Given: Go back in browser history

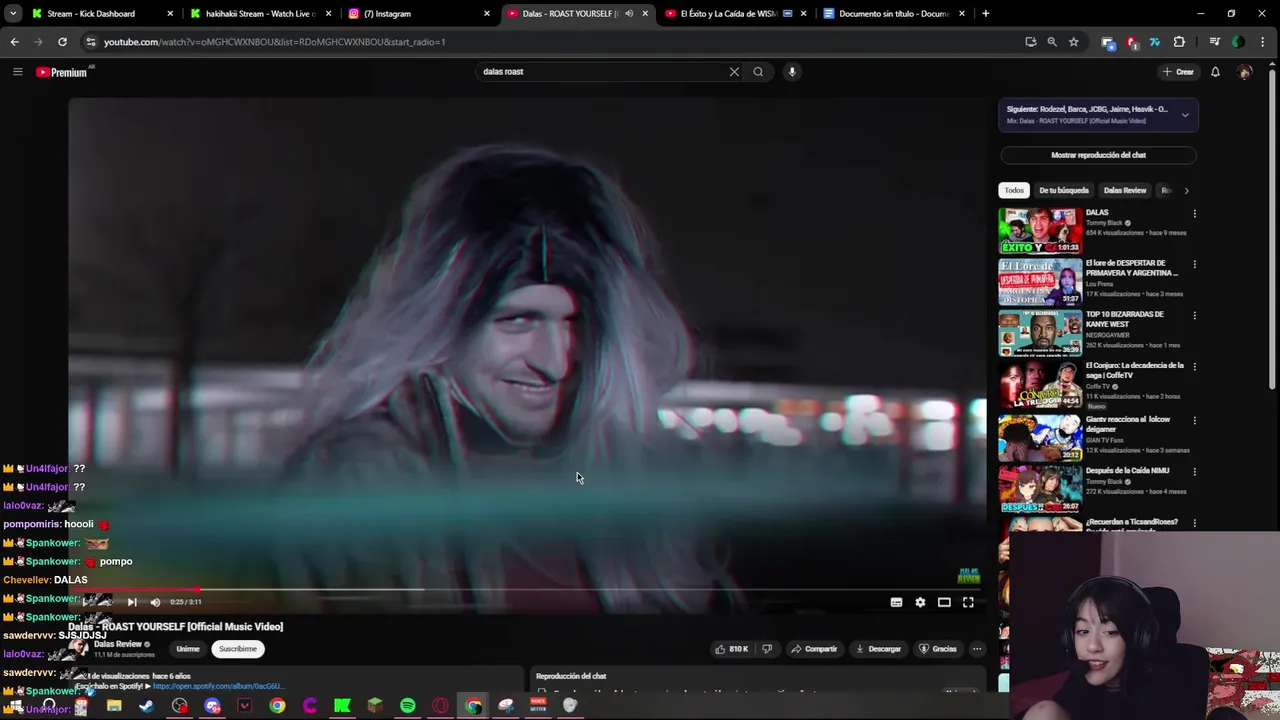Looking at the screenshot, I should pos(14,42).
